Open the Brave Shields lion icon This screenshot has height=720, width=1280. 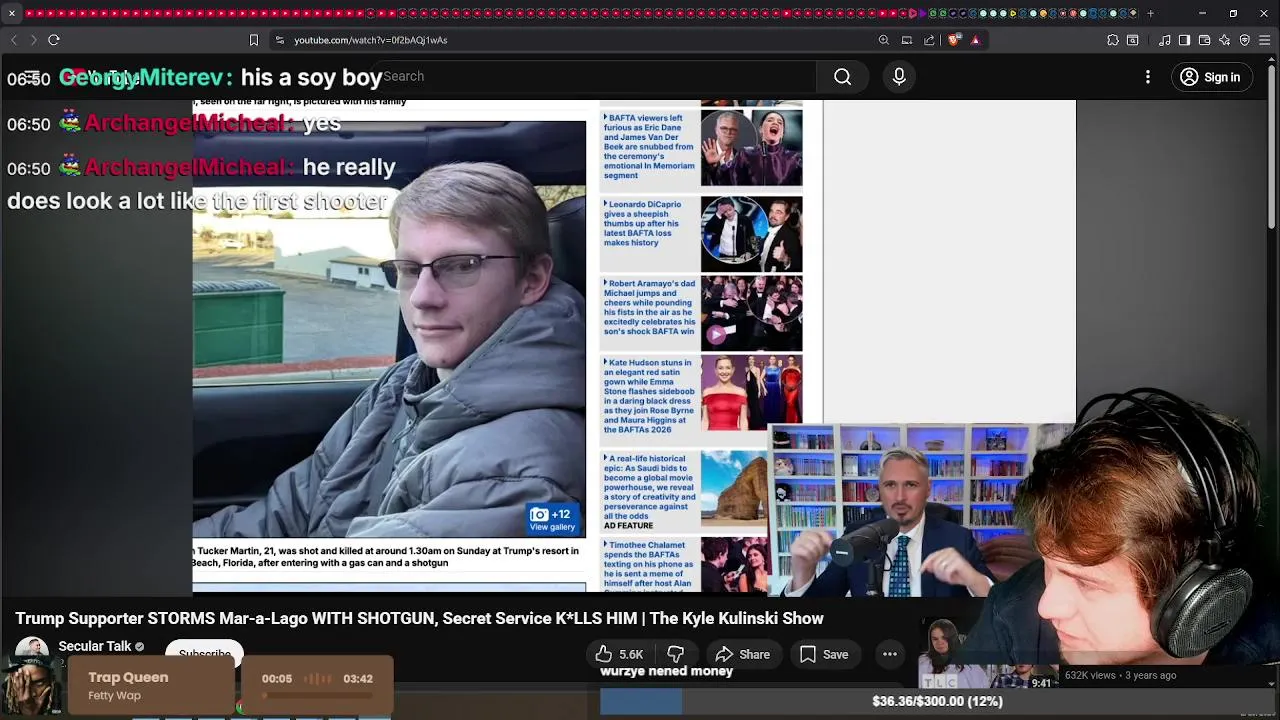[x=954, y=40]
